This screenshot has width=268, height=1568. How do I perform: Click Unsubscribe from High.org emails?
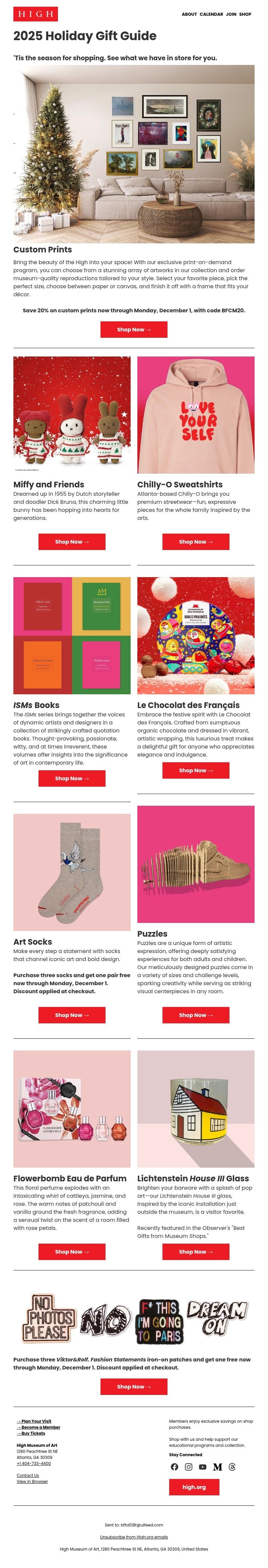coord(134,1537)
